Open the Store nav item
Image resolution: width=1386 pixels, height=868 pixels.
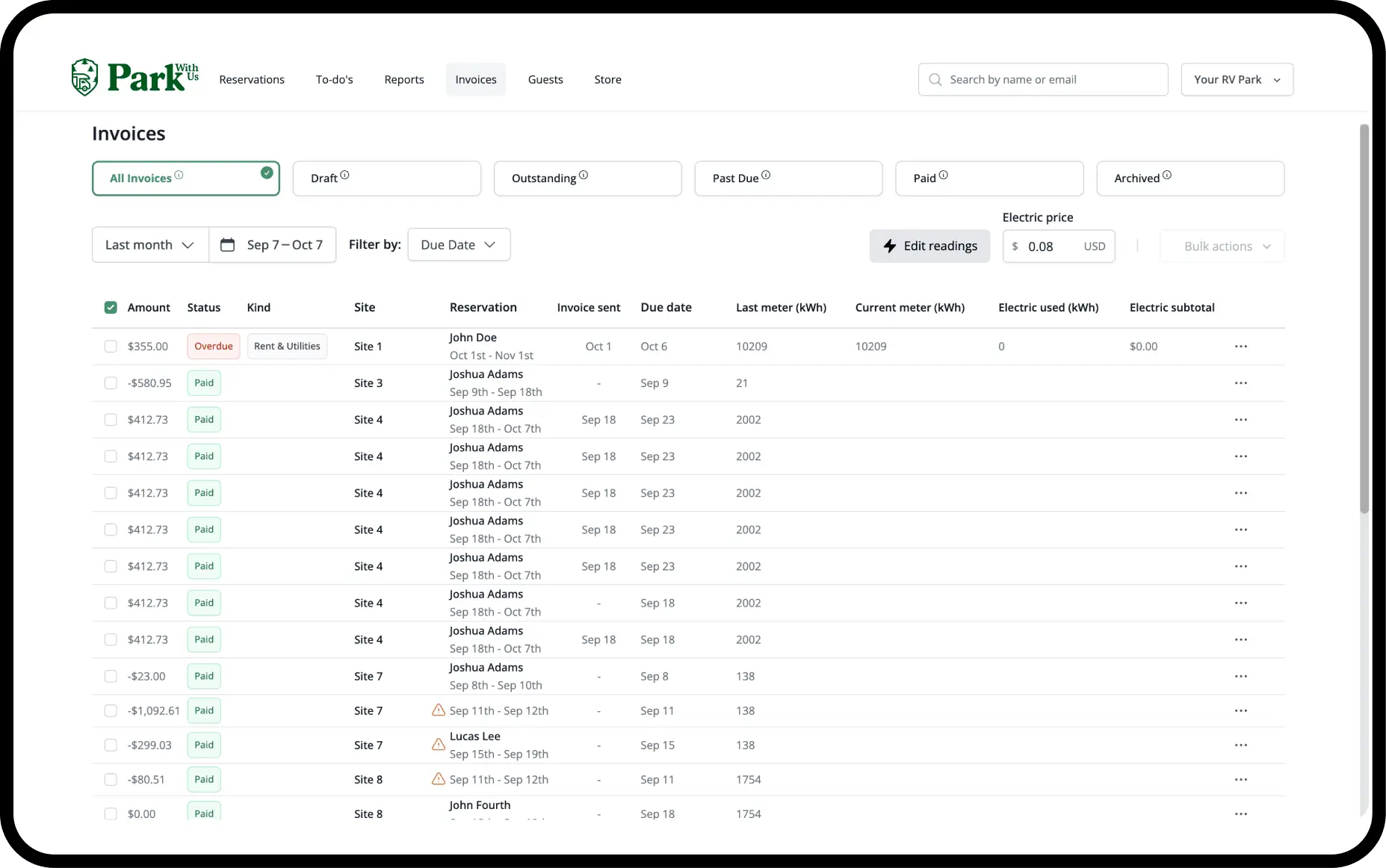[607, 80]
